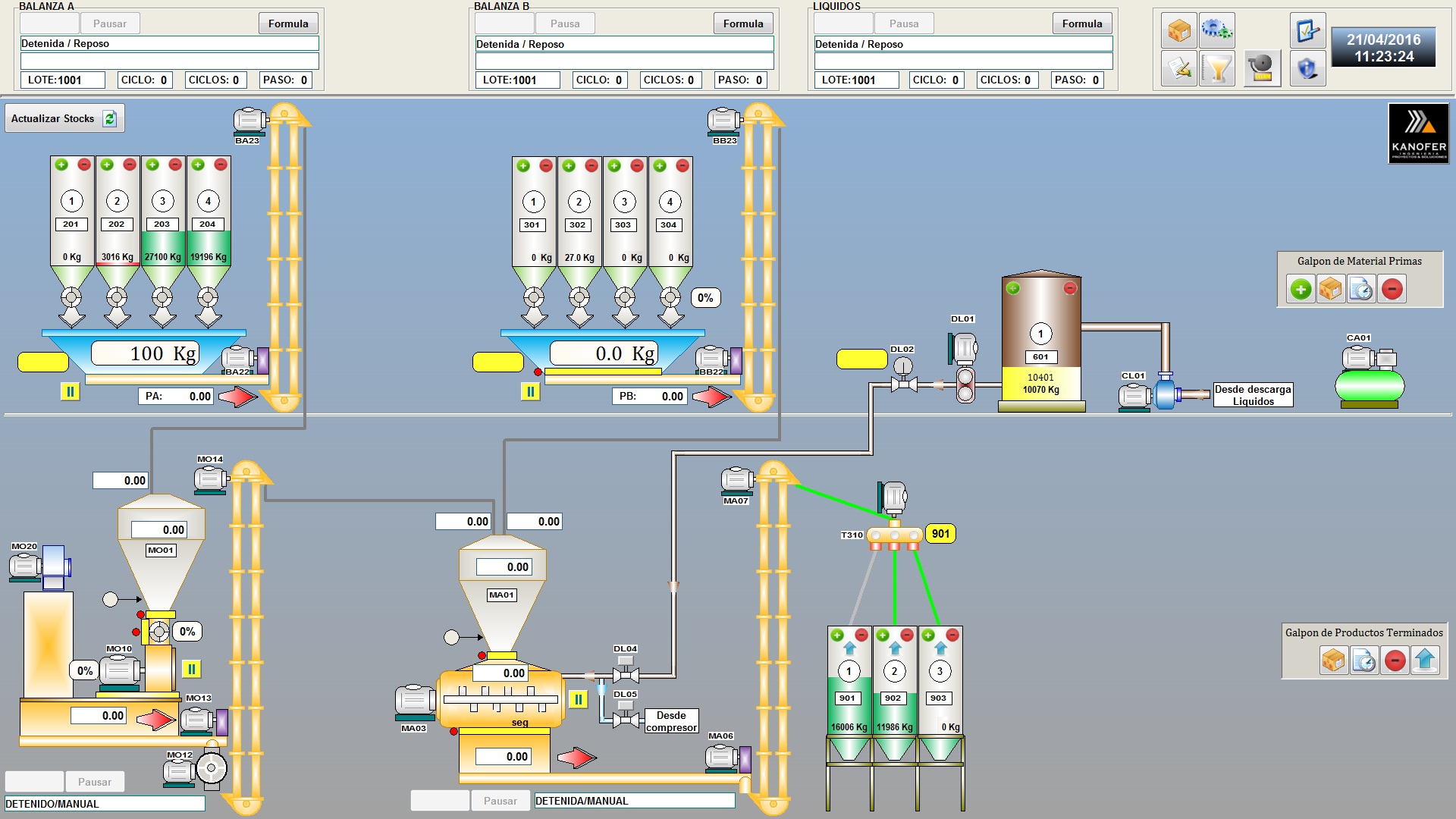Toggle the pause indicator under Balanza A hopper
This screenshot has width=1456, height=819.
coord(70,391)
